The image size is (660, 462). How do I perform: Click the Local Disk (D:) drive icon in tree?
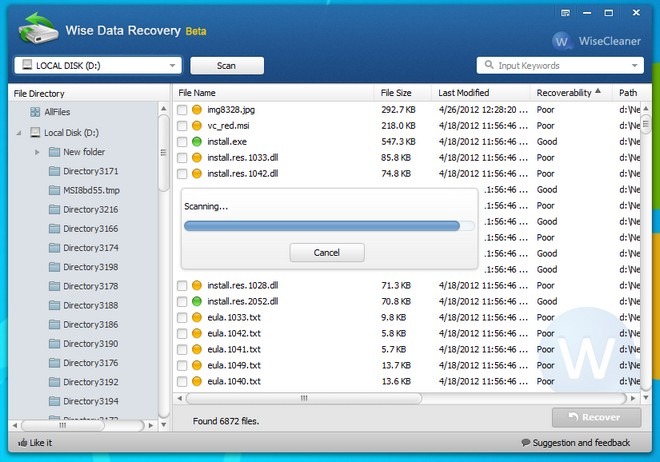tap(35, 133)
